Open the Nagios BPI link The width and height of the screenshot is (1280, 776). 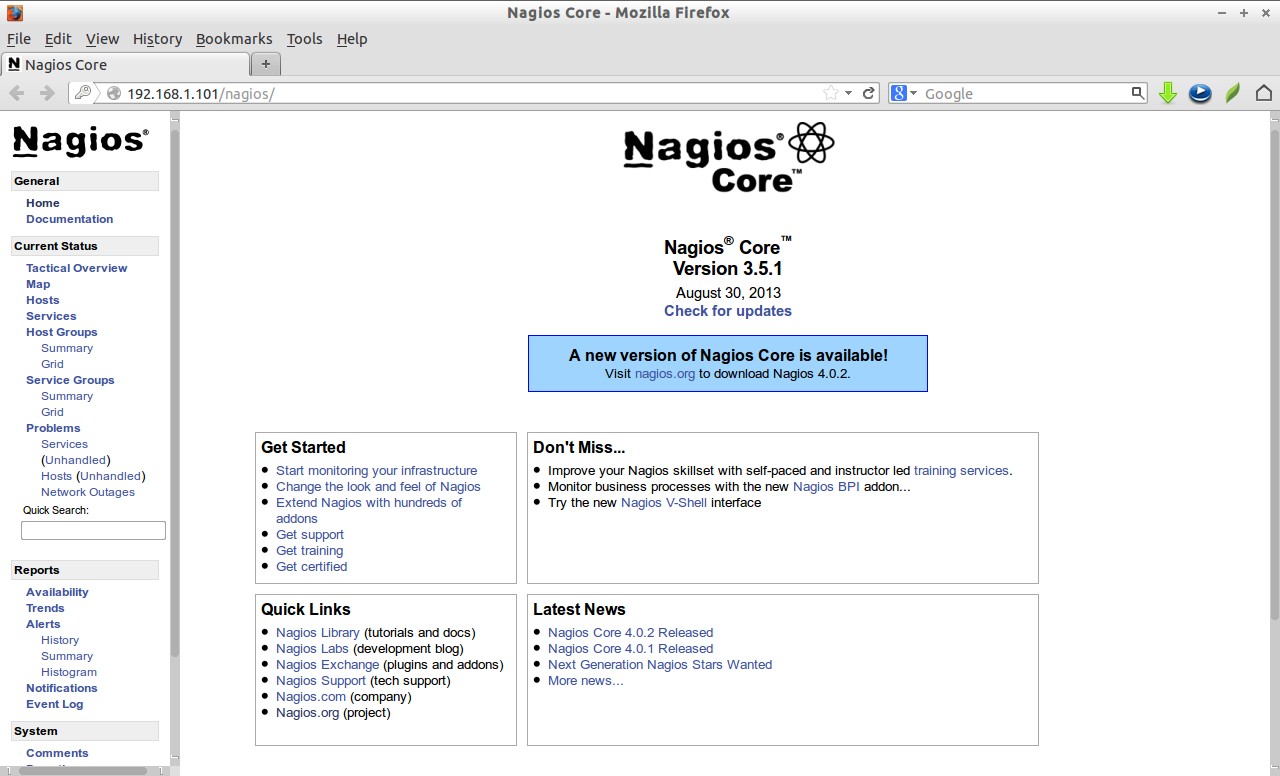pos(826,486)
